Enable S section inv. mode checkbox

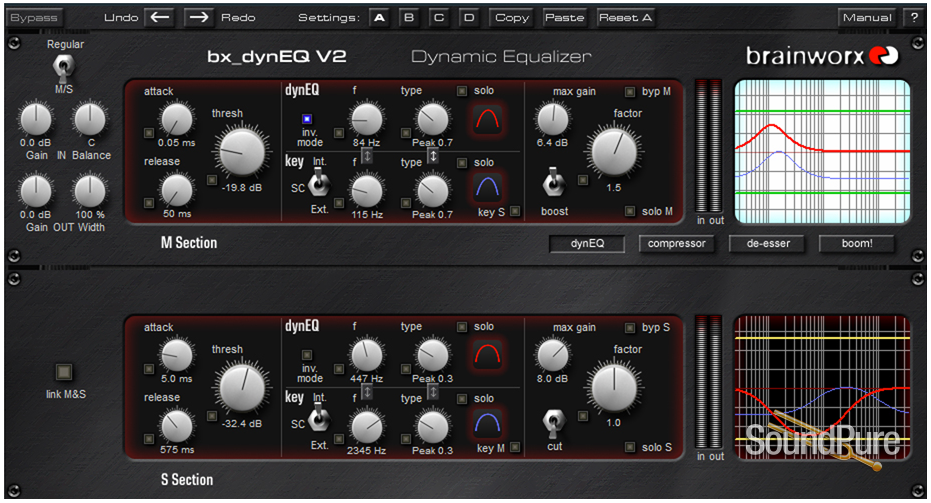[x=307, y=355]
